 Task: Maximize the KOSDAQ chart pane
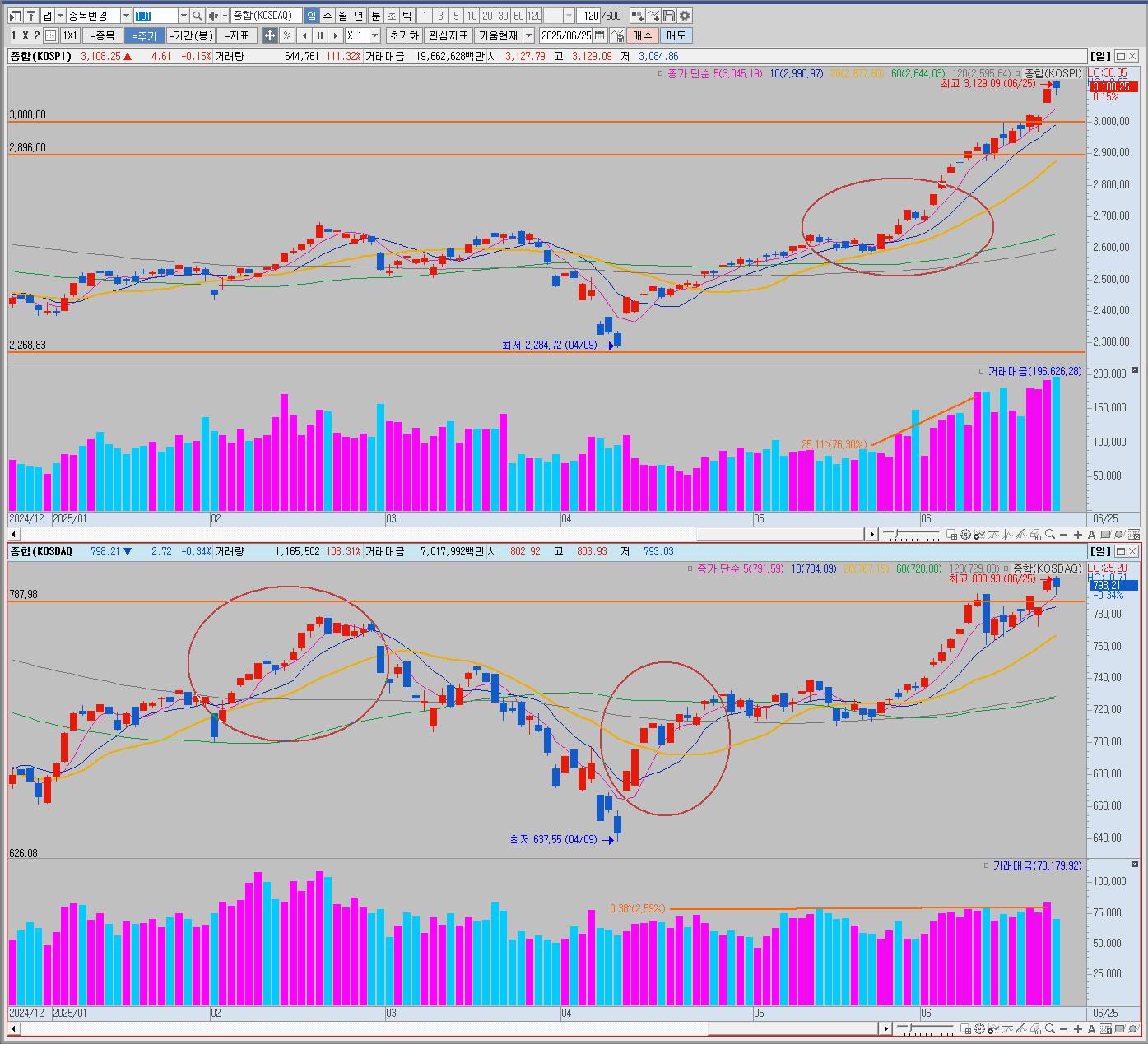pyautogui.click(x=1121, y=551)
